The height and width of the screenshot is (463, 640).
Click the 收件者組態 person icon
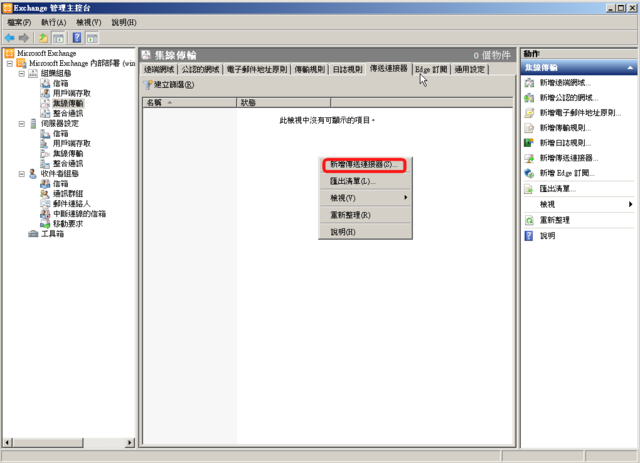click(x=33, y=174)
